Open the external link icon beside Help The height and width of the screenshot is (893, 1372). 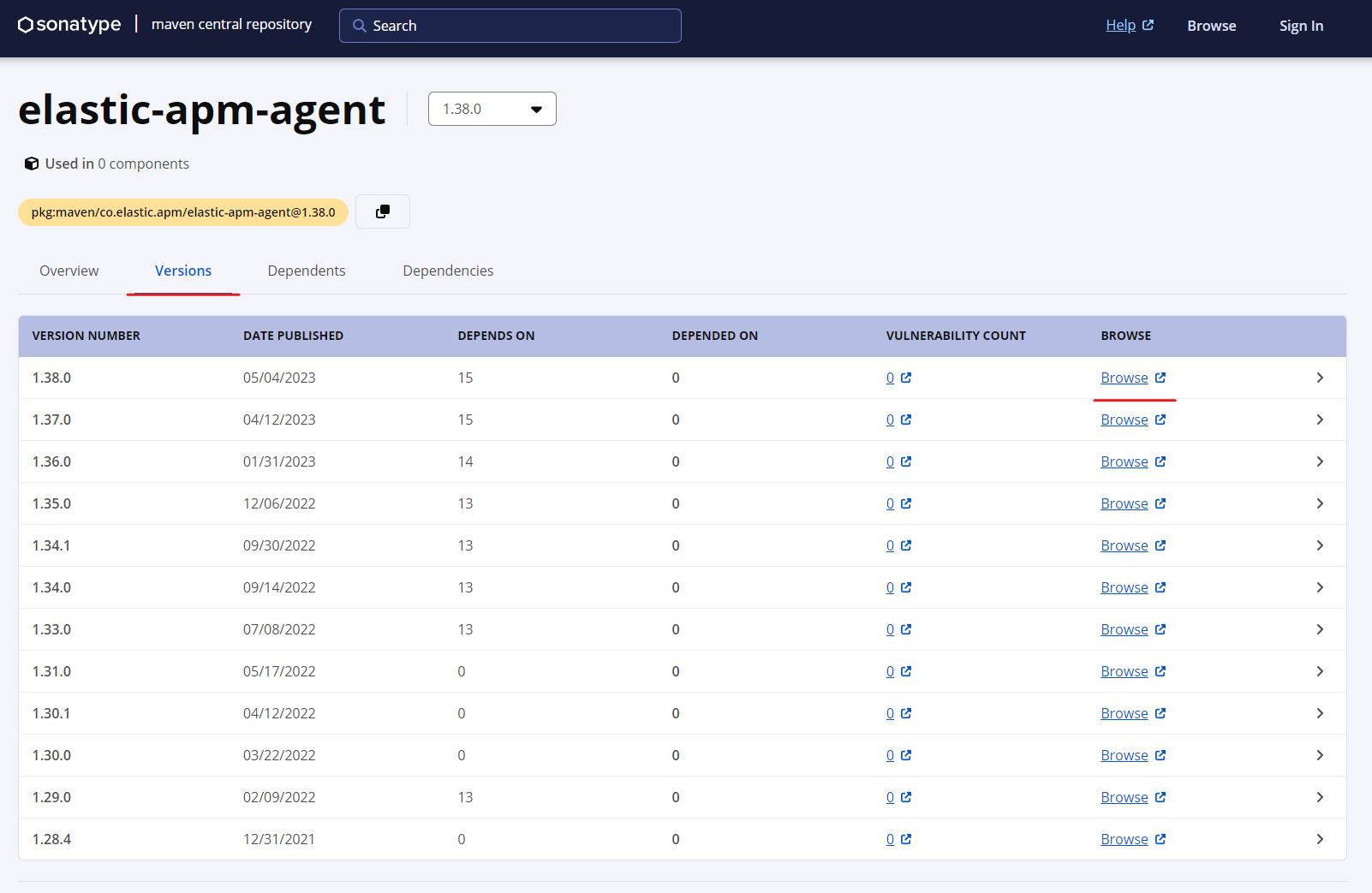click(x=1148, y=26)
